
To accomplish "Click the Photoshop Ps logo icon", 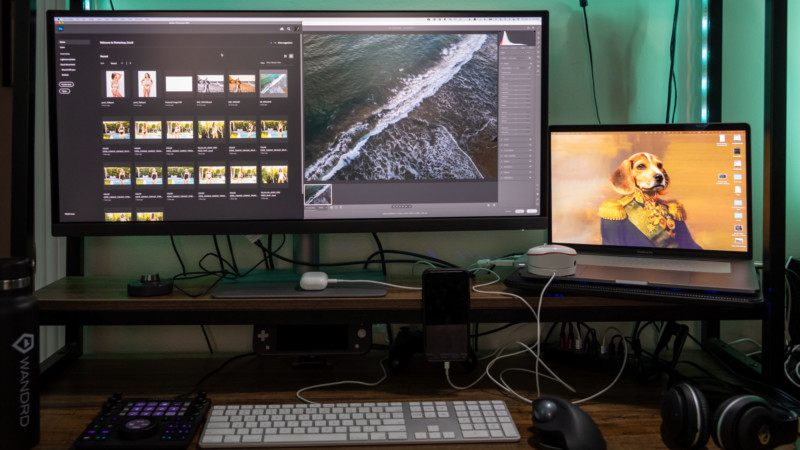I will click(x=61, y=29).
